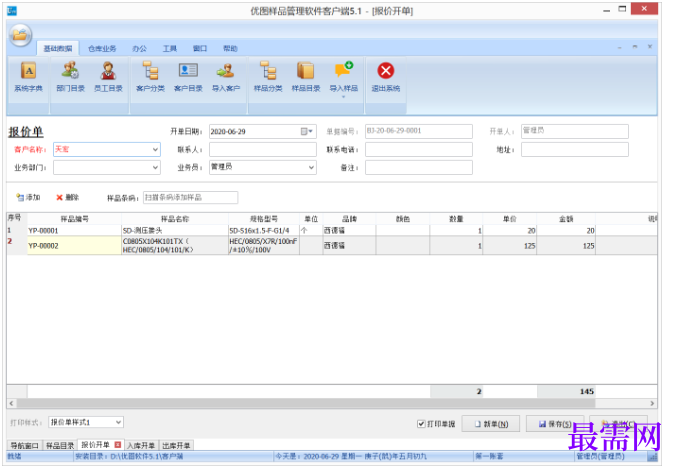The height and width of the screenshot is (468, 680).
Task: Click the 新单(N) button
Action: 490,424
